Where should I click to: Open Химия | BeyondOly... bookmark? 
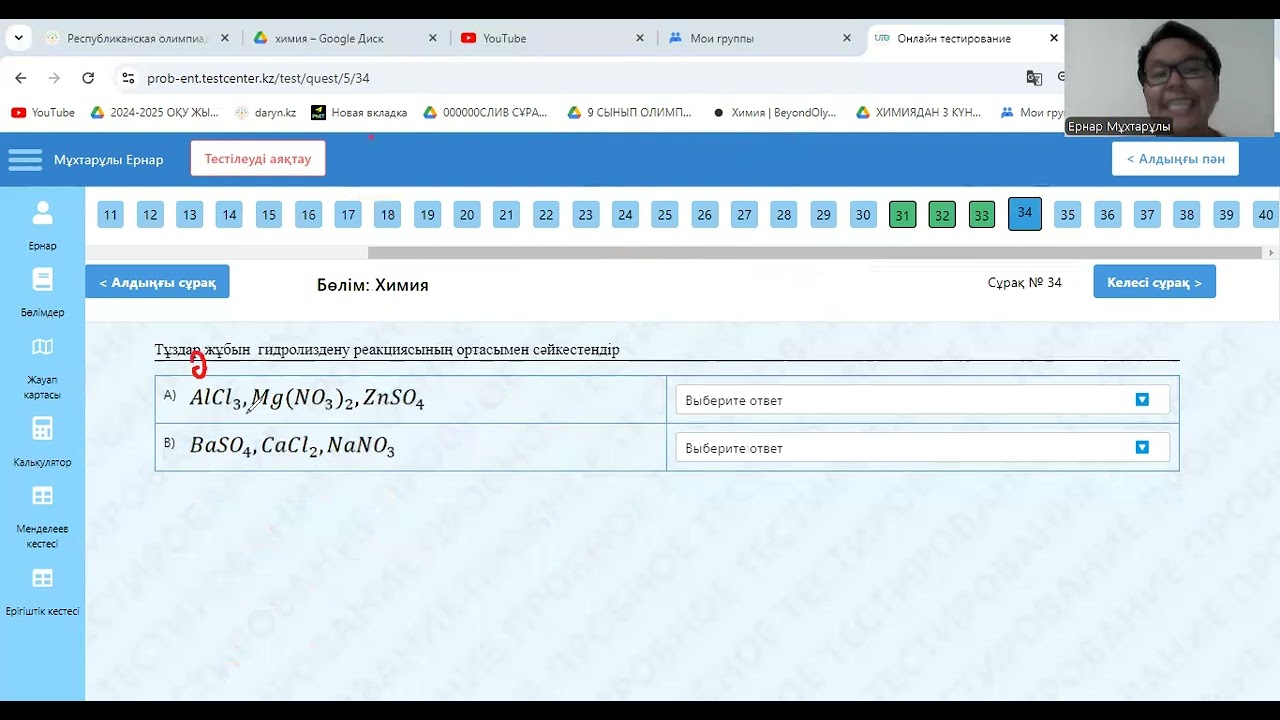pos(774,113)
